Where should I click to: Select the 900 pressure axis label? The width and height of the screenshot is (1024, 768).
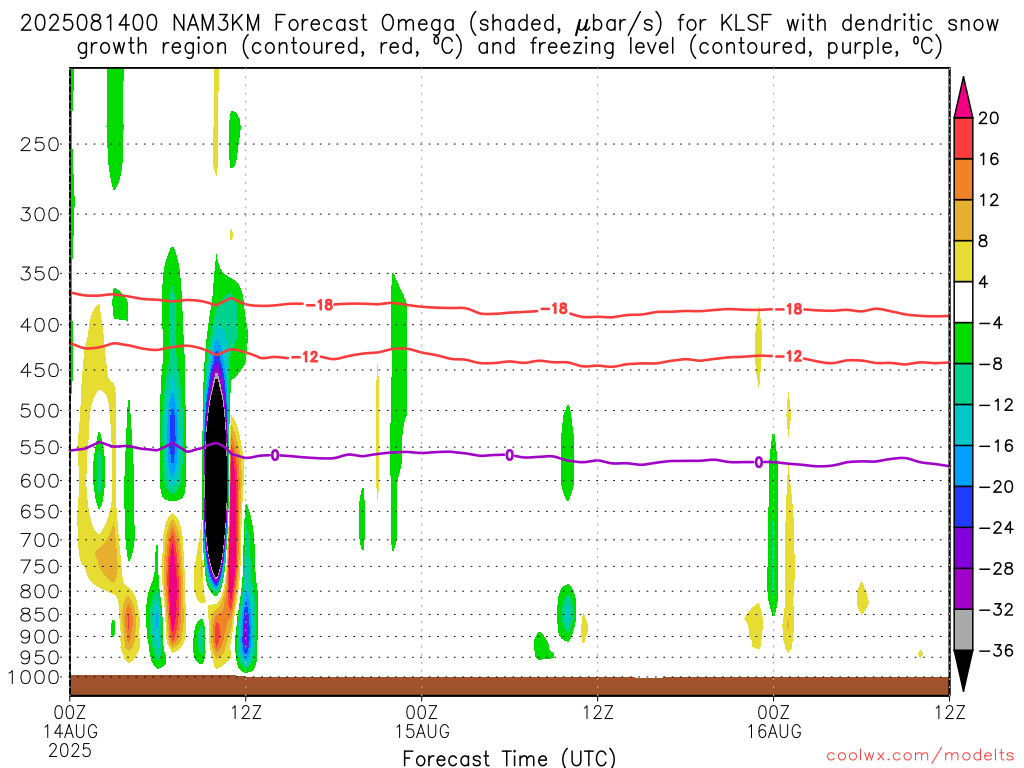tap(40, 637)
